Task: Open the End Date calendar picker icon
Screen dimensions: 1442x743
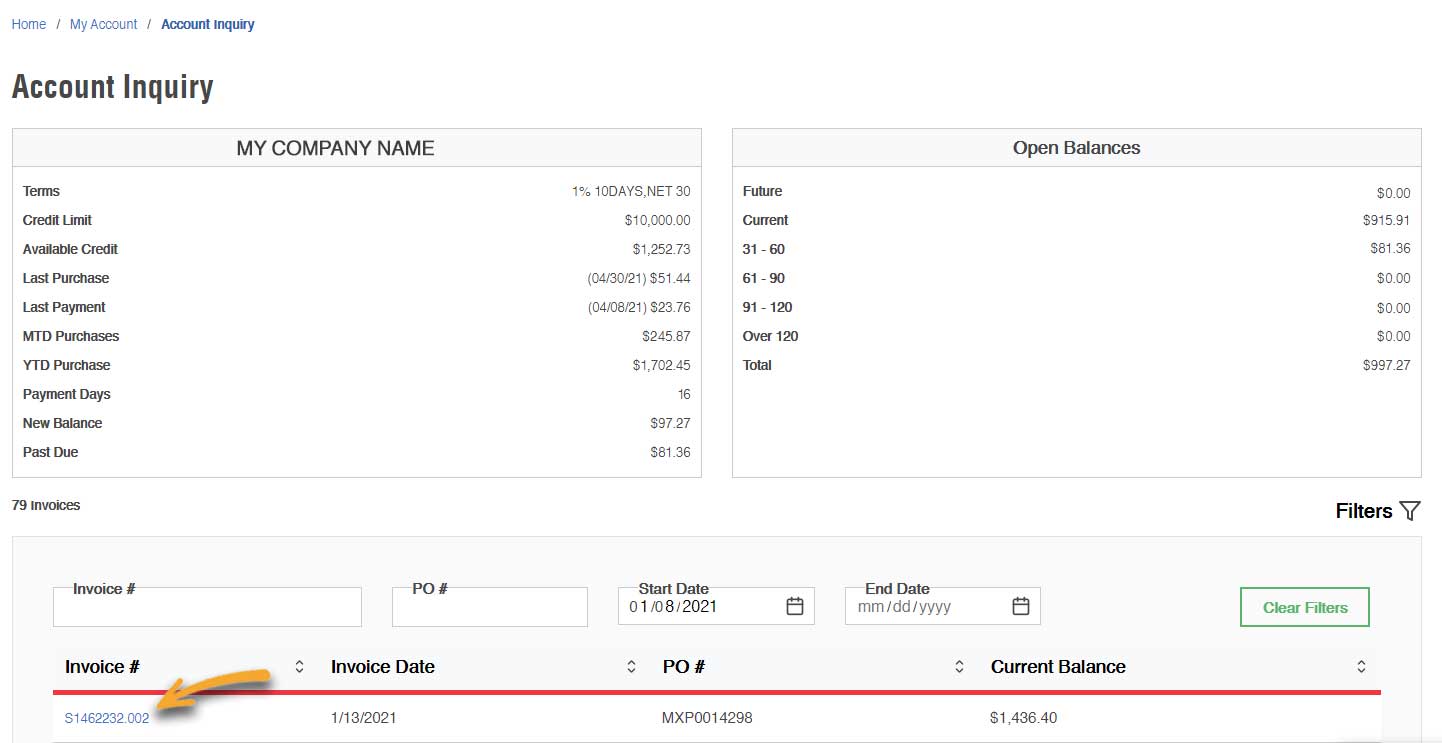Action: pos(1020,606)
